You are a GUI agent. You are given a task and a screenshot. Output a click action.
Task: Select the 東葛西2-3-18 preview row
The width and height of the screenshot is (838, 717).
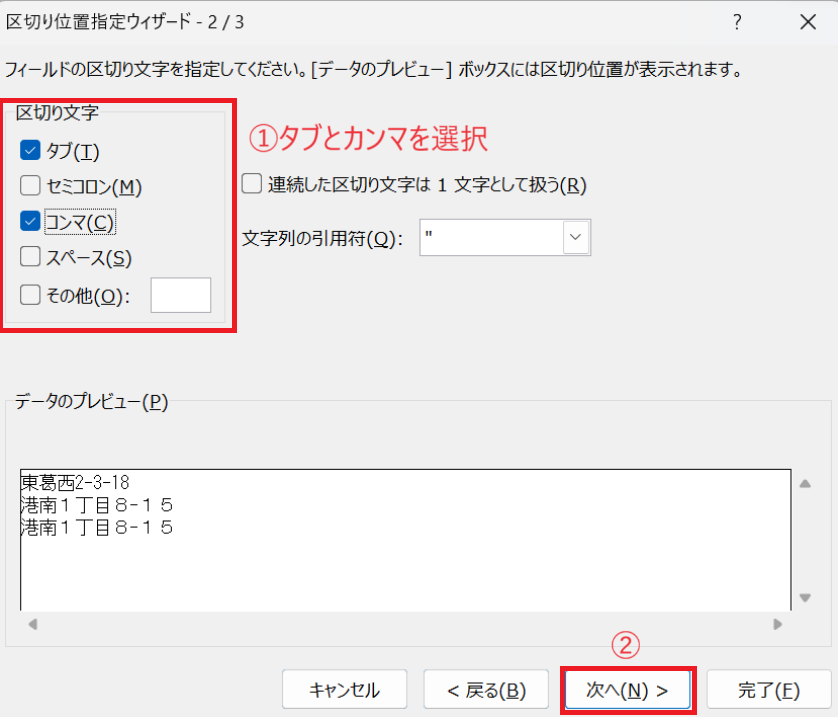point(75,483)
